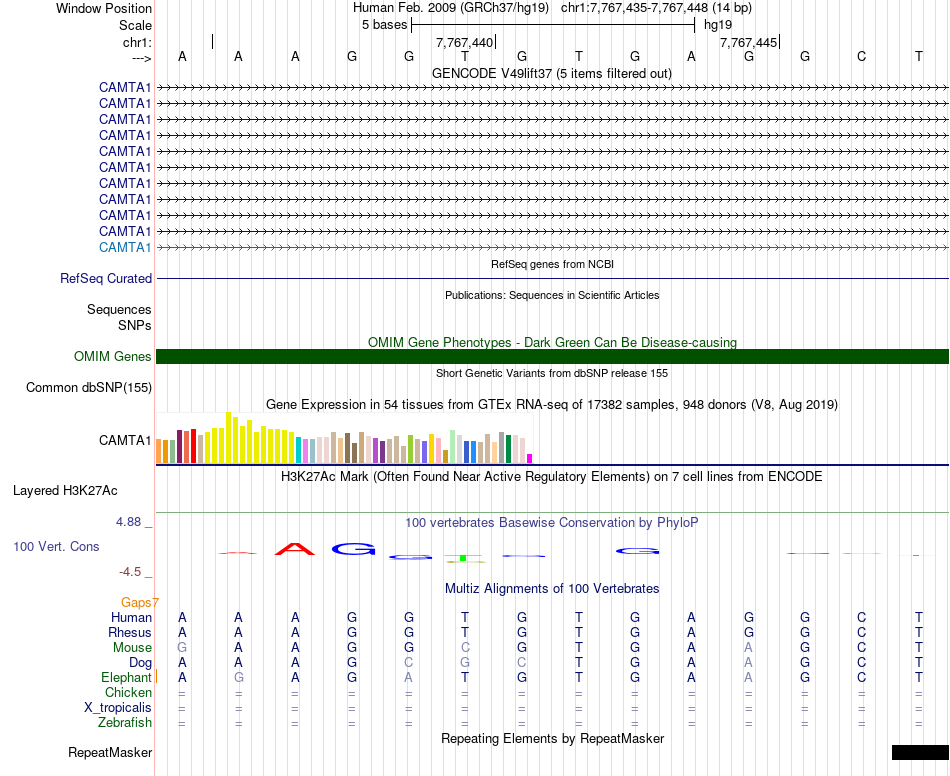Click the dark green OMIM gene bar
Image resolution: width=950 pixels, height=776 pixels.
tap(552, 356)
